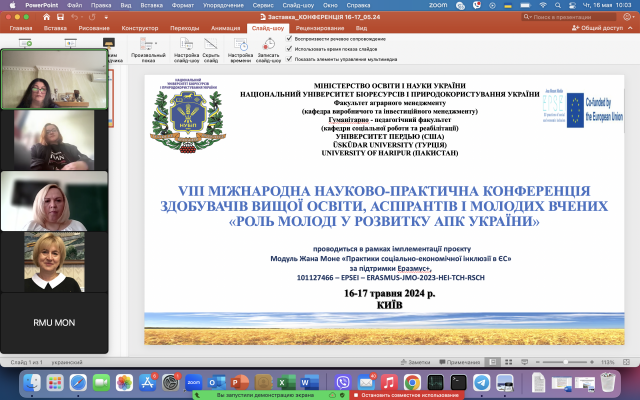Open the Файл menu in menu bar
Viewport: 640px width, 400px height.
pos(74,5)
